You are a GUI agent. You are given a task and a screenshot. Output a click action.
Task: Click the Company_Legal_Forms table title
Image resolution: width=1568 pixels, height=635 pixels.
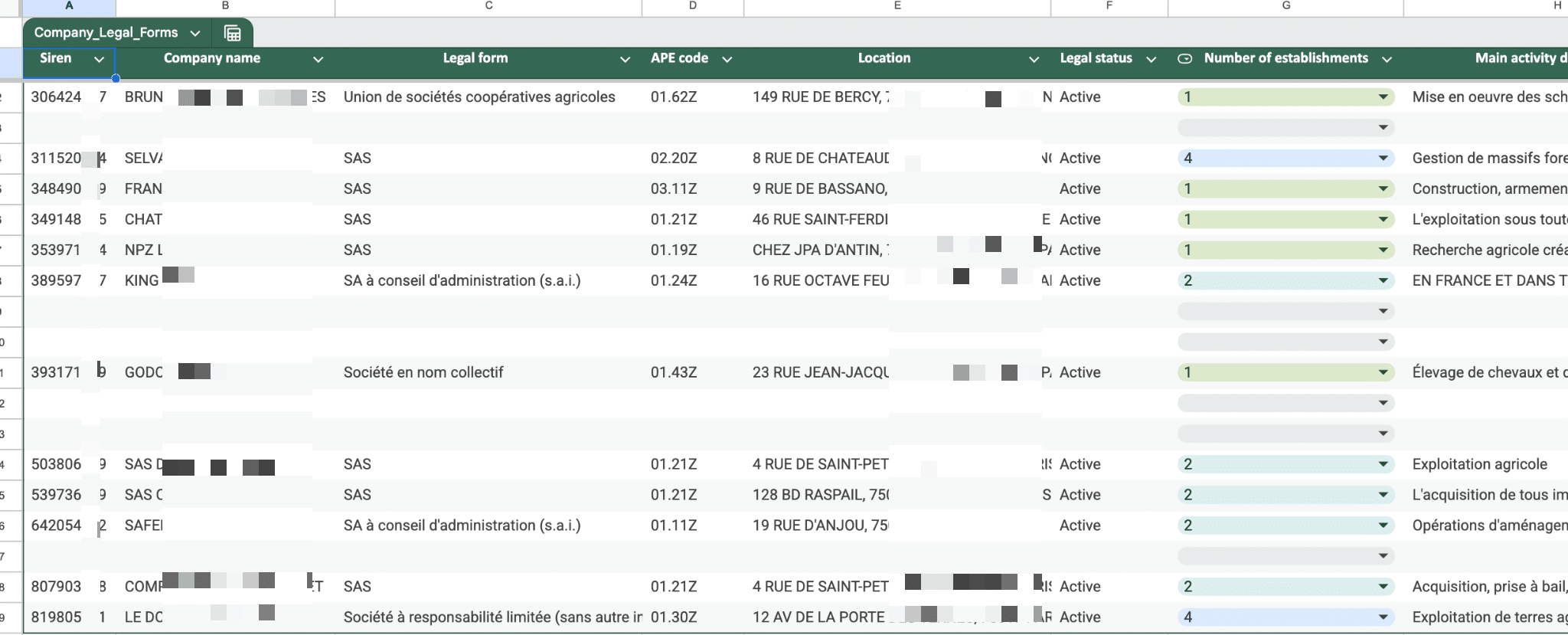pyautogui.click(x=106, y=33)
